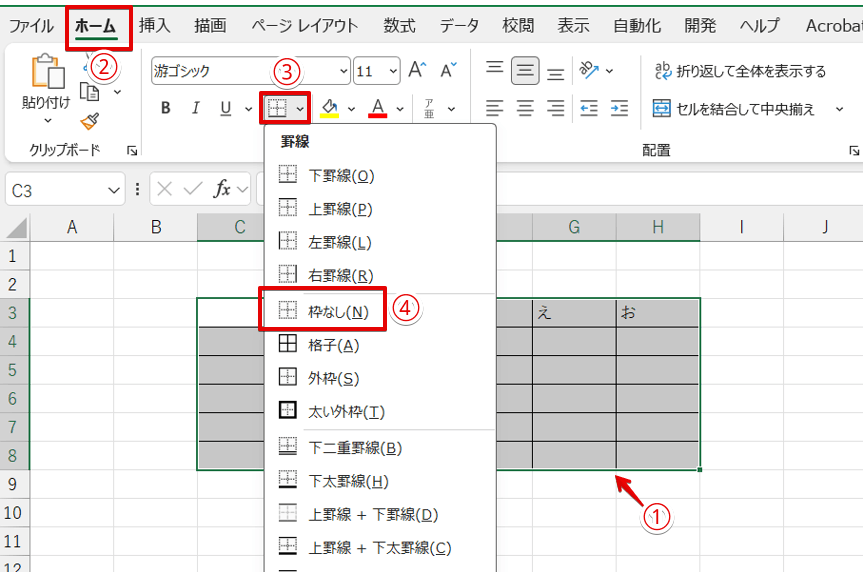Switch to the 開発 tab
Image resolution: width=863 pixels, height=572 pixels.
coord(700,25)
